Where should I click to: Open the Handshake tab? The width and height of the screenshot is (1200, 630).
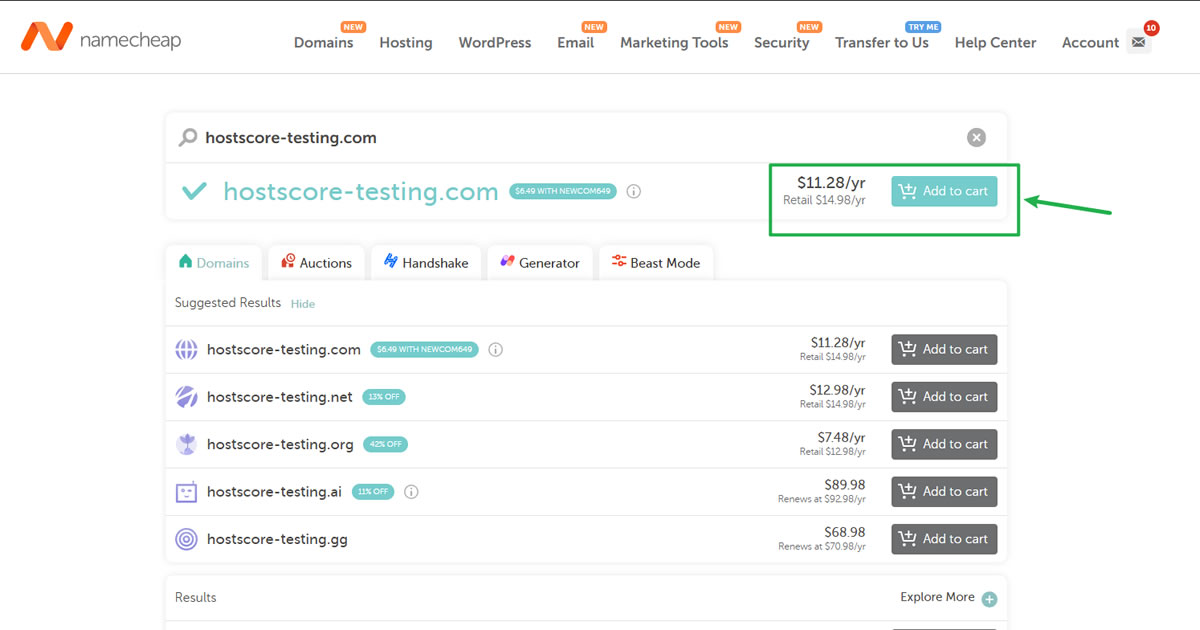(426, 263)
